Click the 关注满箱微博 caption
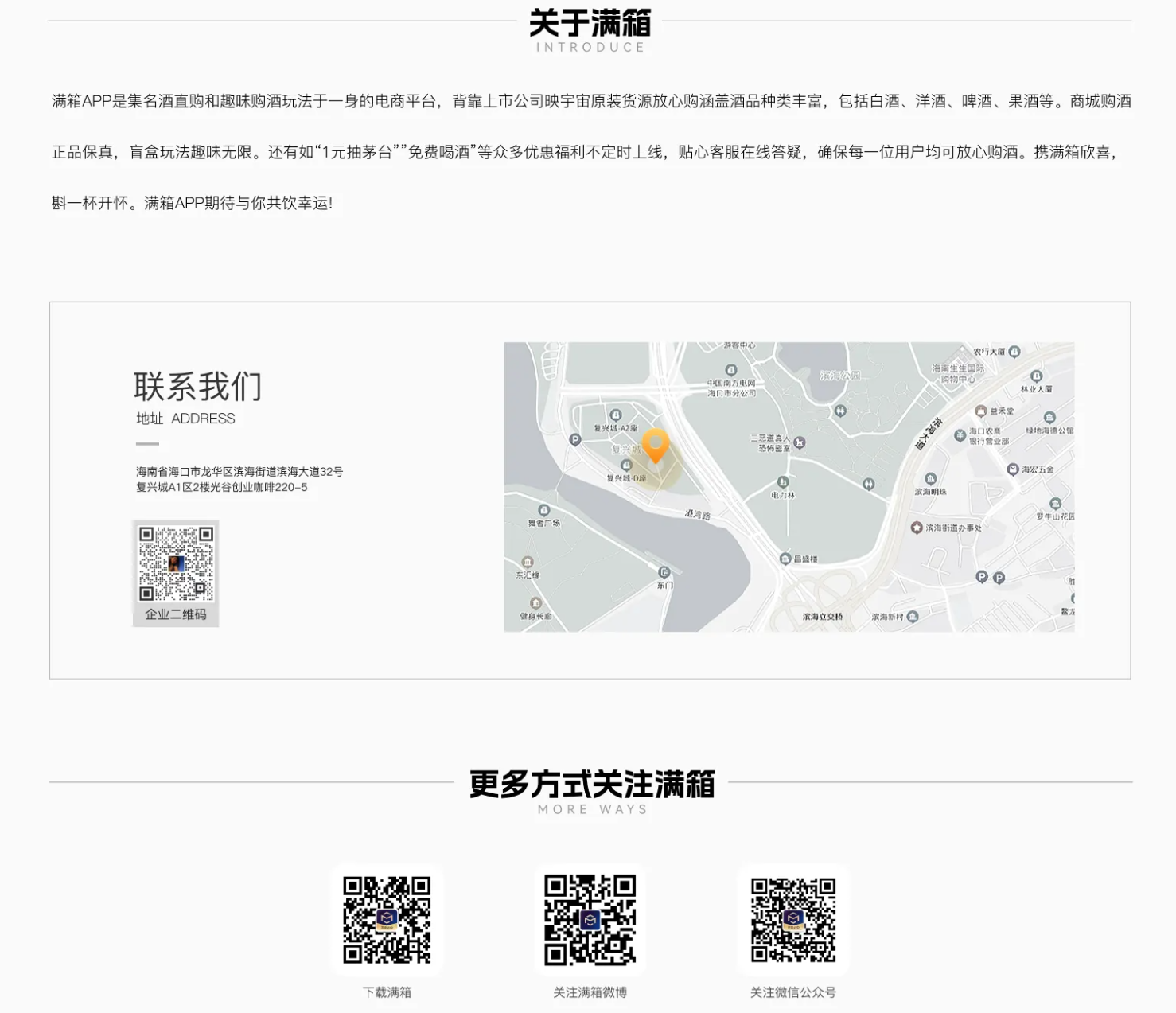This screenshot has height=1013, width=1176. (590, 992)
